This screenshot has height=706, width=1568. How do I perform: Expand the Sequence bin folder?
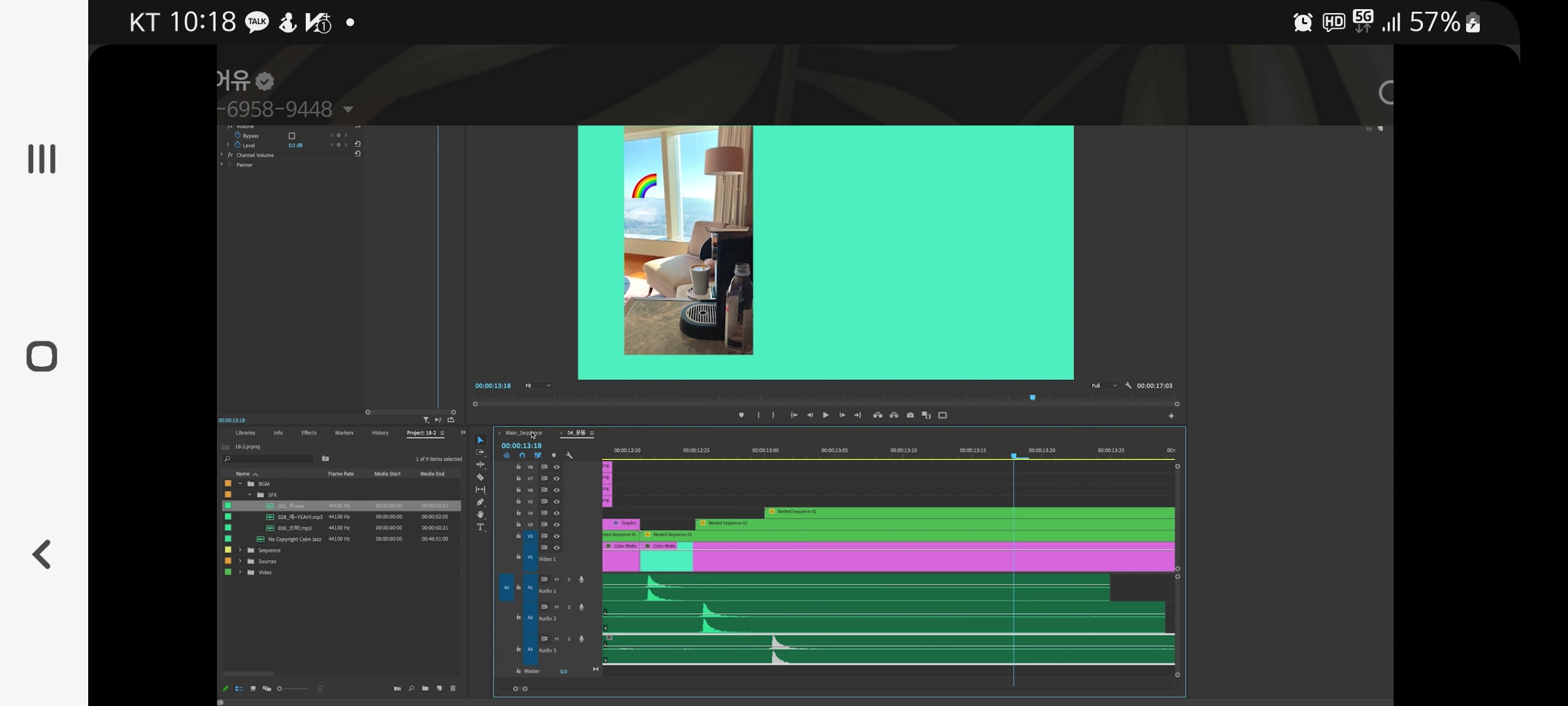tap(240, 550)
